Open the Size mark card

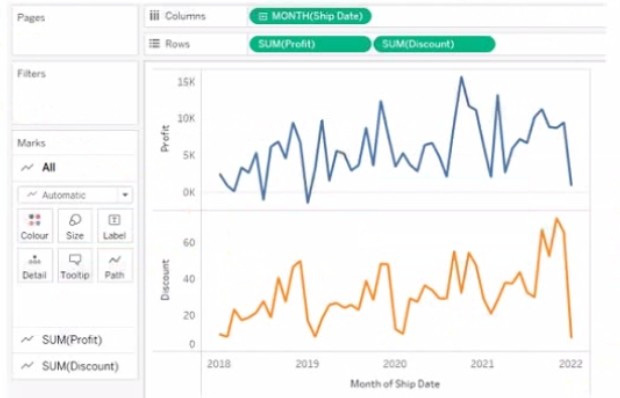75,226
